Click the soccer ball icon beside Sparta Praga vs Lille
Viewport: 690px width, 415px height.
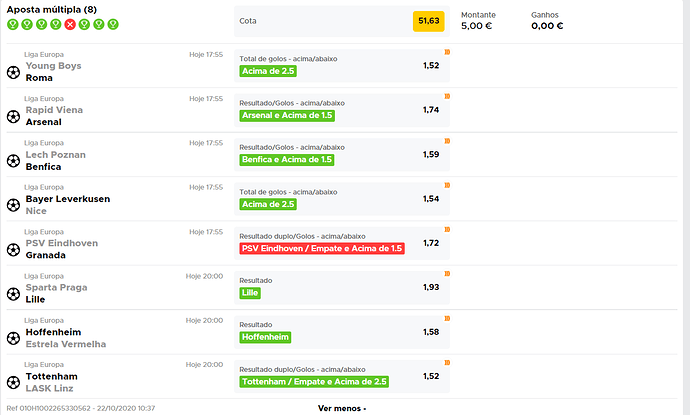point(13,294)
